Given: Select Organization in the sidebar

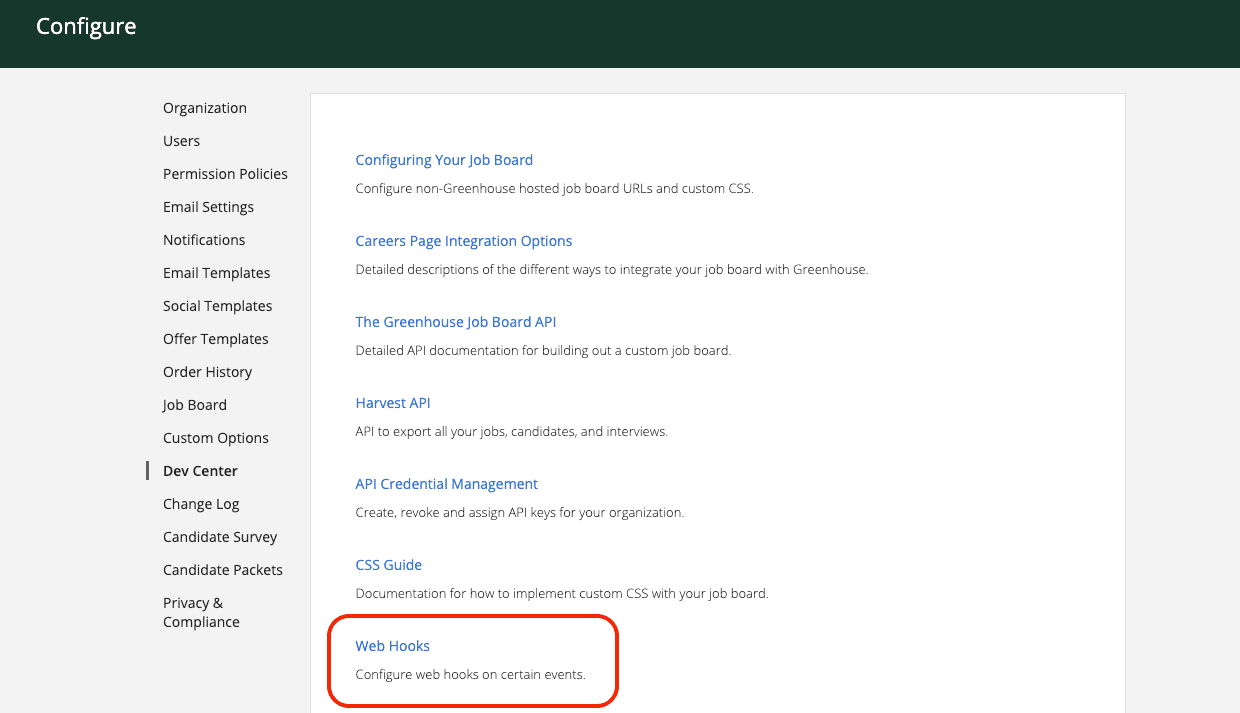Looking at the screenshot, I should coord(204,108).
